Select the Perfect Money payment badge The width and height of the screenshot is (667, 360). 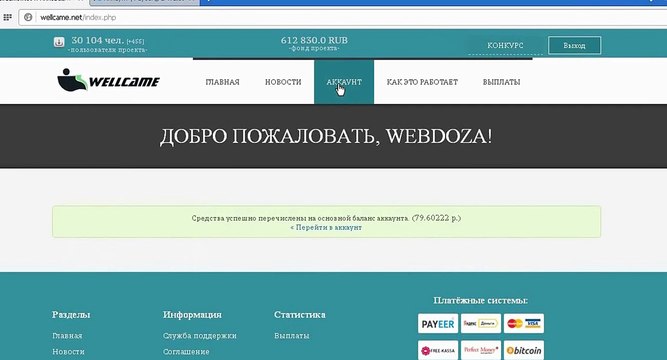click(x=481, y=350)
